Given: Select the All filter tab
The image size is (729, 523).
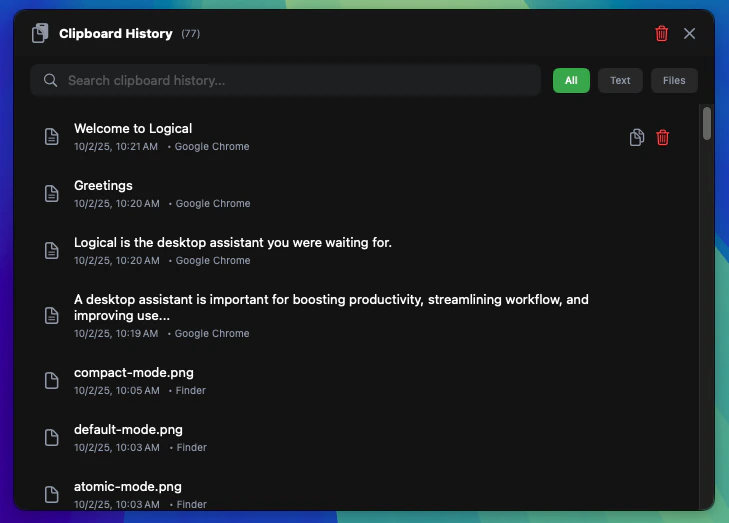Looking at the screenshot, I should 571,80.
